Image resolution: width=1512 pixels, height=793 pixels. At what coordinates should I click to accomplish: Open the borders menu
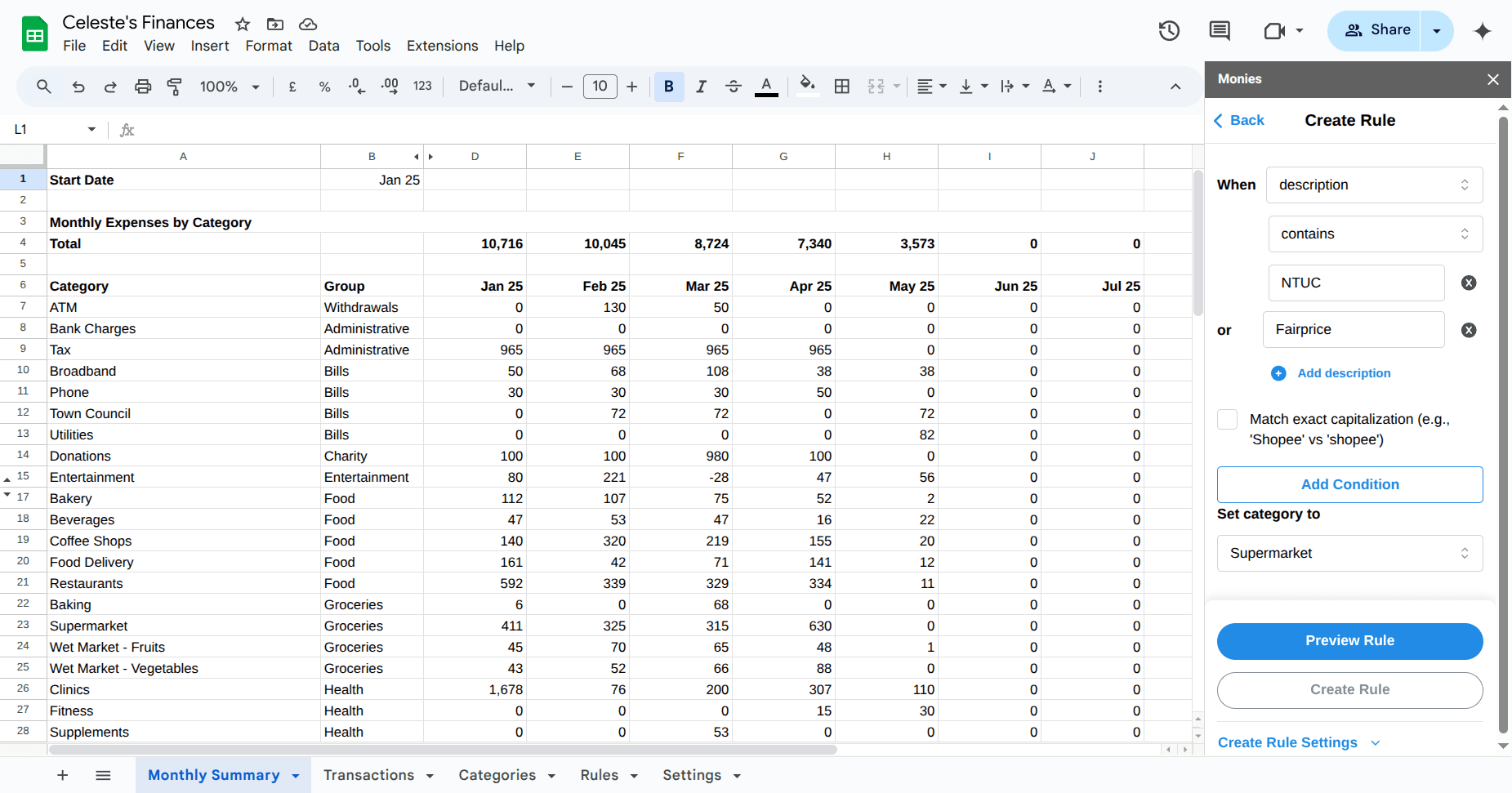click(x=841, y=86)
